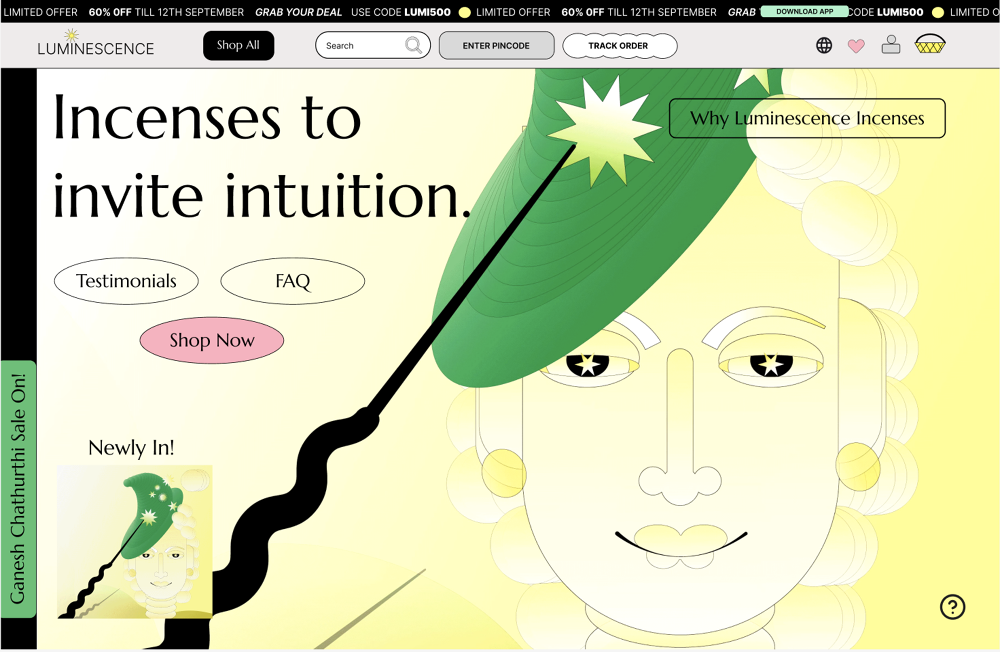
Task: View the shopping basket
Action: [930, 45]
